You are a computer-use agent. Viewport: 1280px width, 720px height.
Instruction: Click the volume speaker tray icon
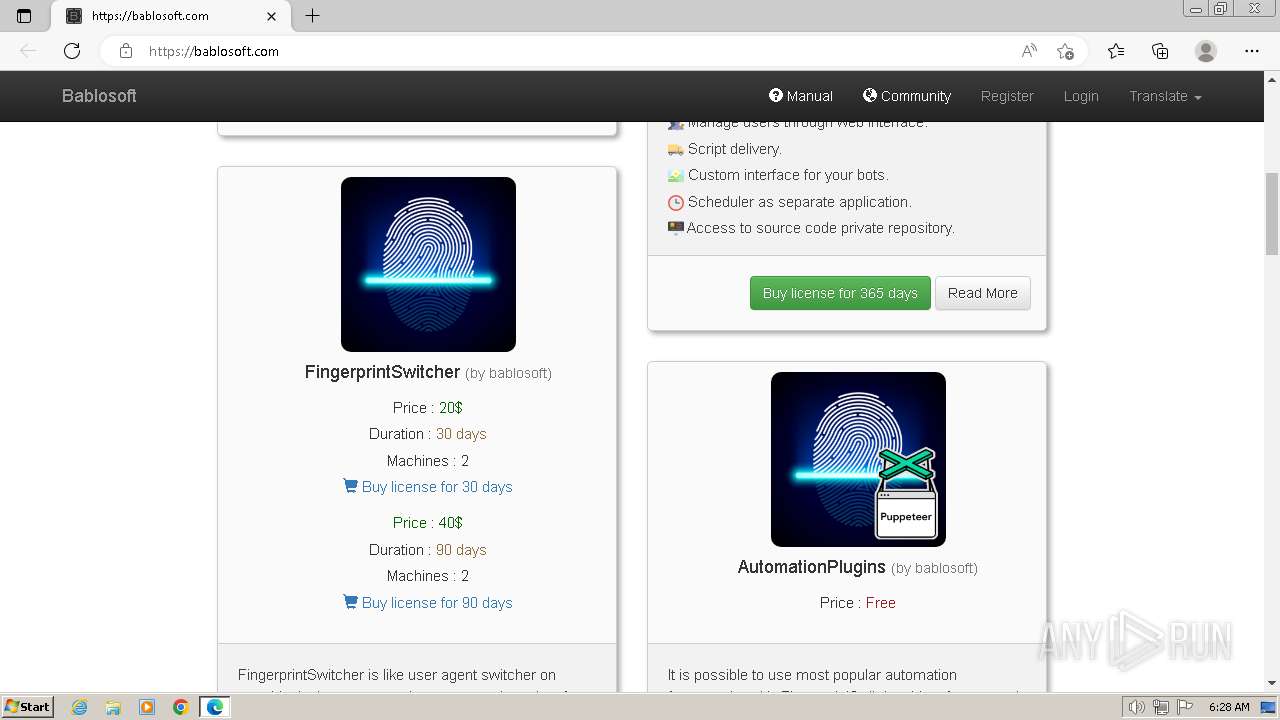(1136, 707)
